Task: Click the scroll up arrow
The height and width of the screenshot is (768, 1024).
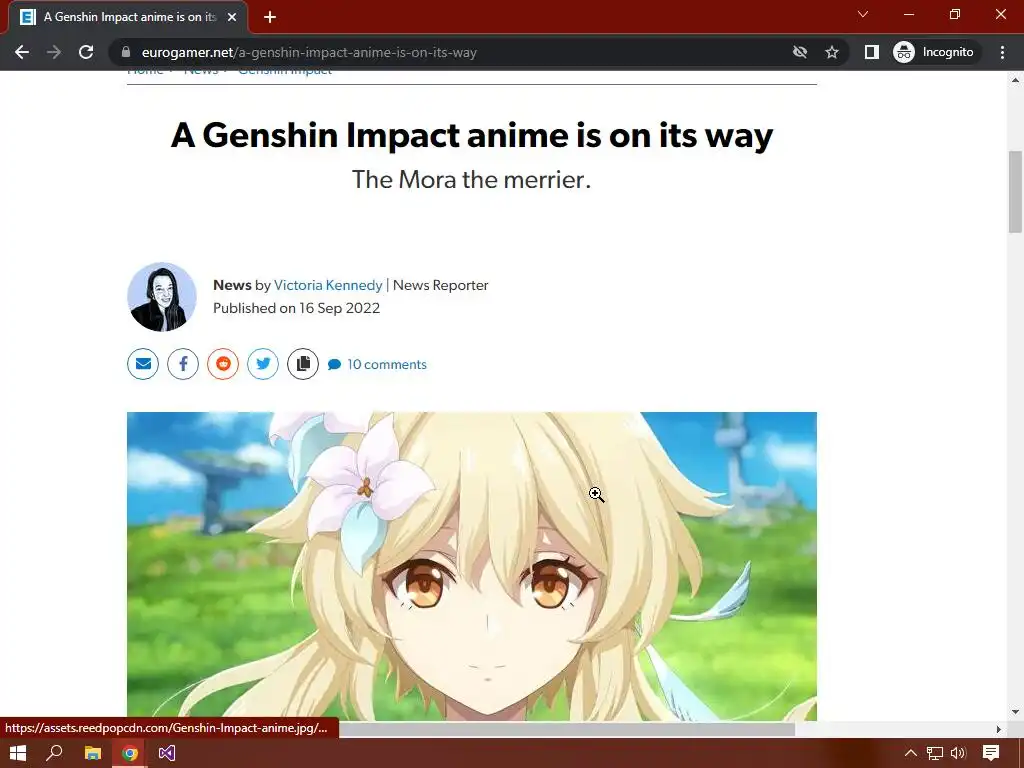Action: 1015,80
